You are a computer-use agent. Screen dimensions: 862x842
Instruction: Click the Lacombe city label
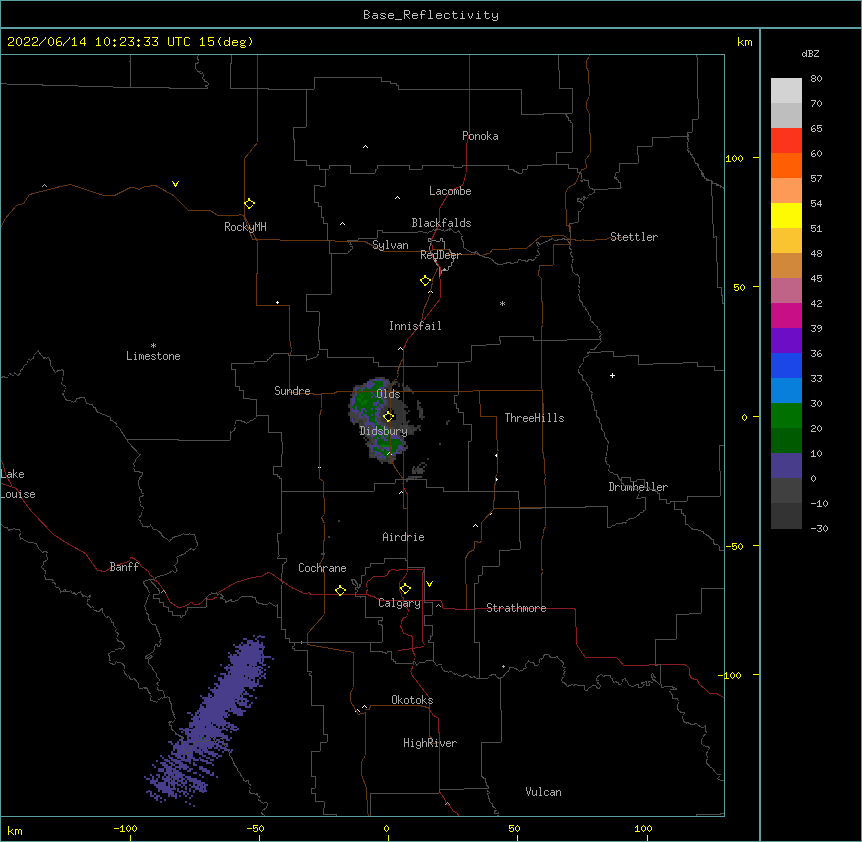(450, 191)
